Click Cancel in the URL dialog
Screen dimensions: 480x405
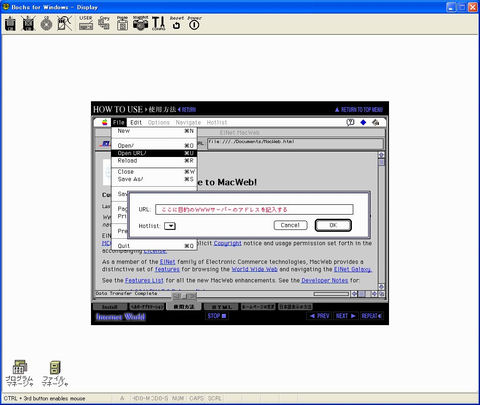click(x=290, y=225)
